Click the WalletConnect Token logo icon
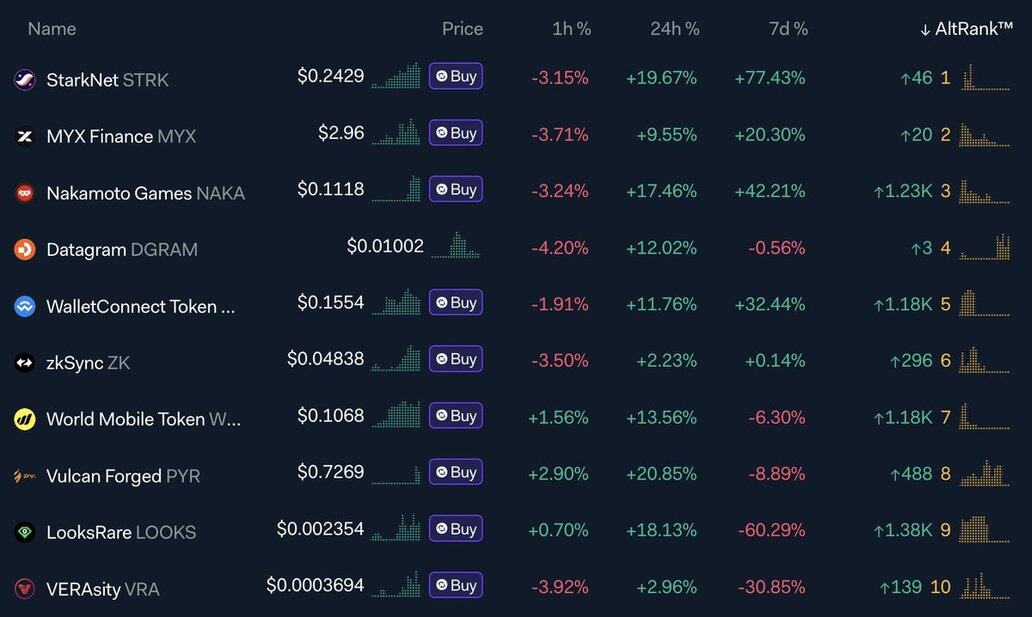 [25, 306]
